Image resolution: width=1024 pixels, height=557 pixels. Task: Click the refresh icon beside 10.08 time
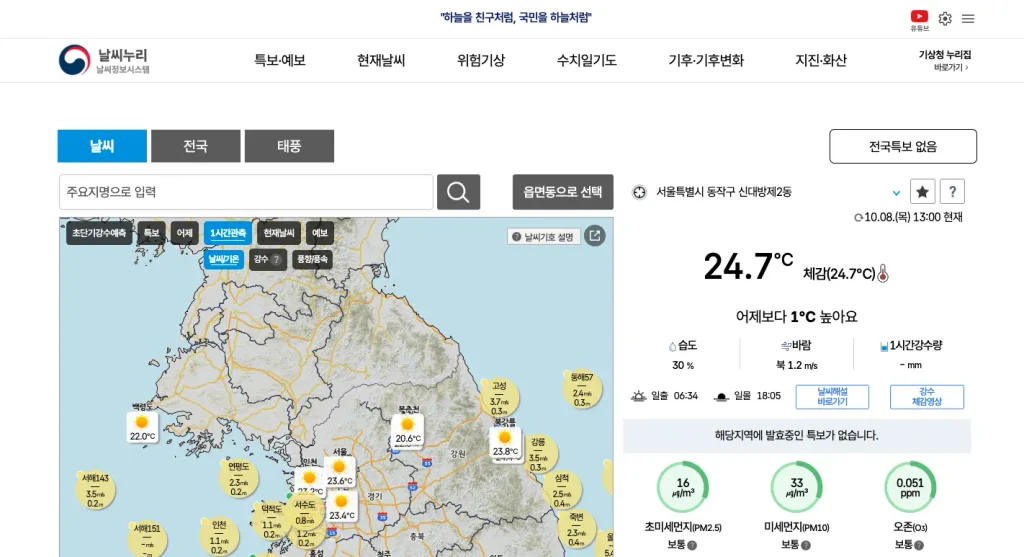pyautogui.click(x=858, y=217)
